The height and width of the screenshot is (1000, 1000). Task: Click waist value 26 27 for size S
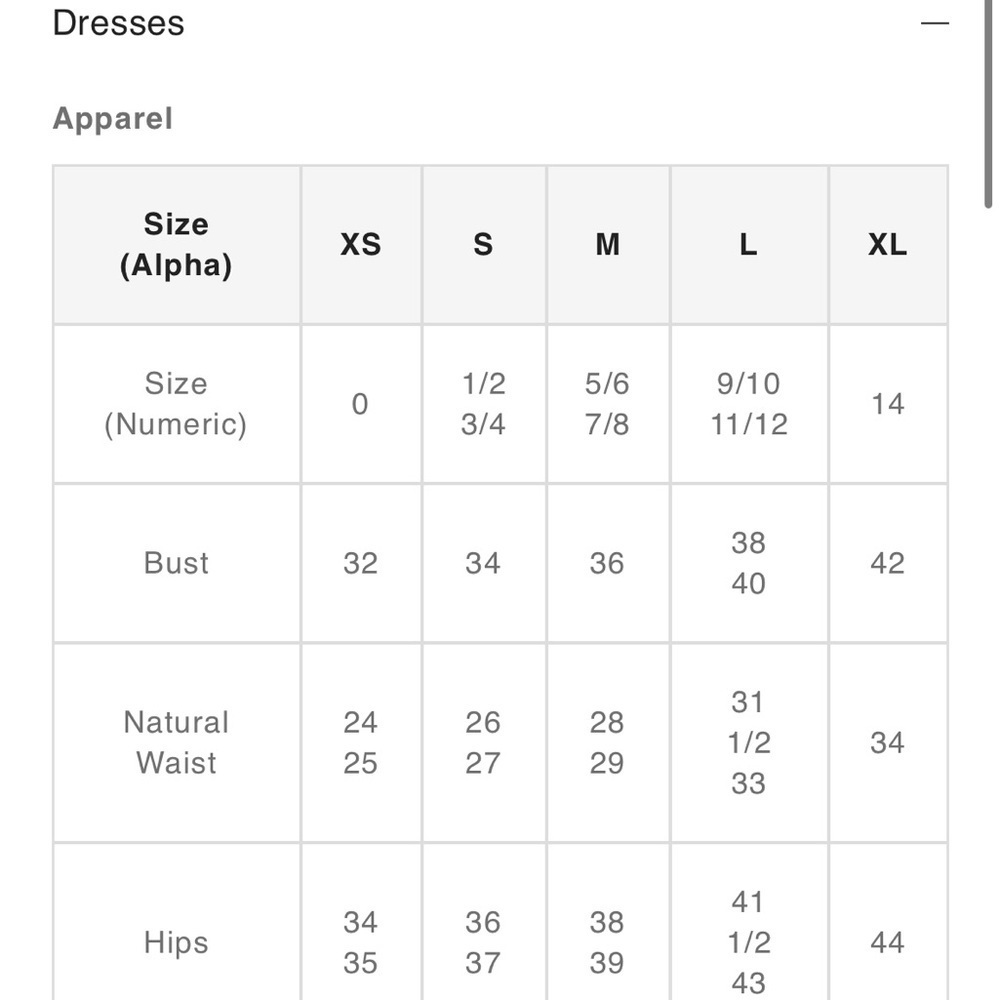coord(483,742)
